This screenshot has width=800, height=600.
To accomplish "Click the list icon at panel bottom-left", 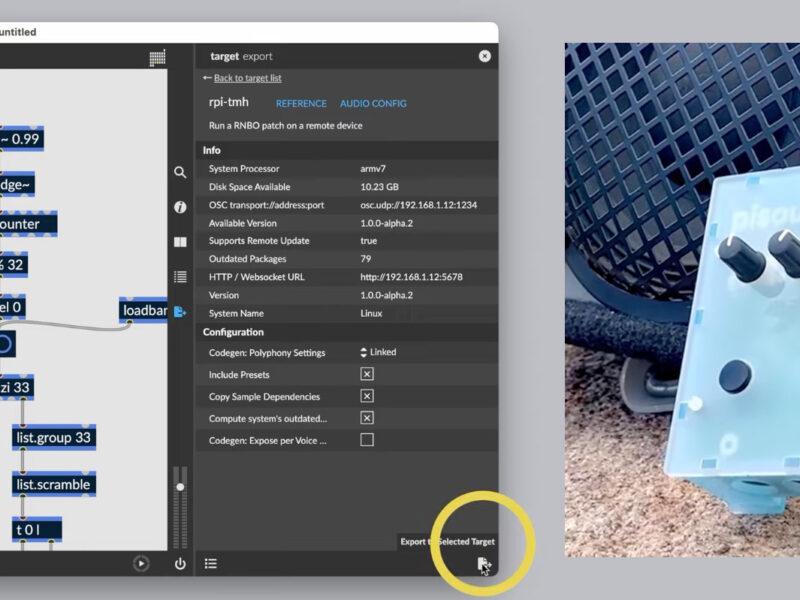I will coord(211,564).
